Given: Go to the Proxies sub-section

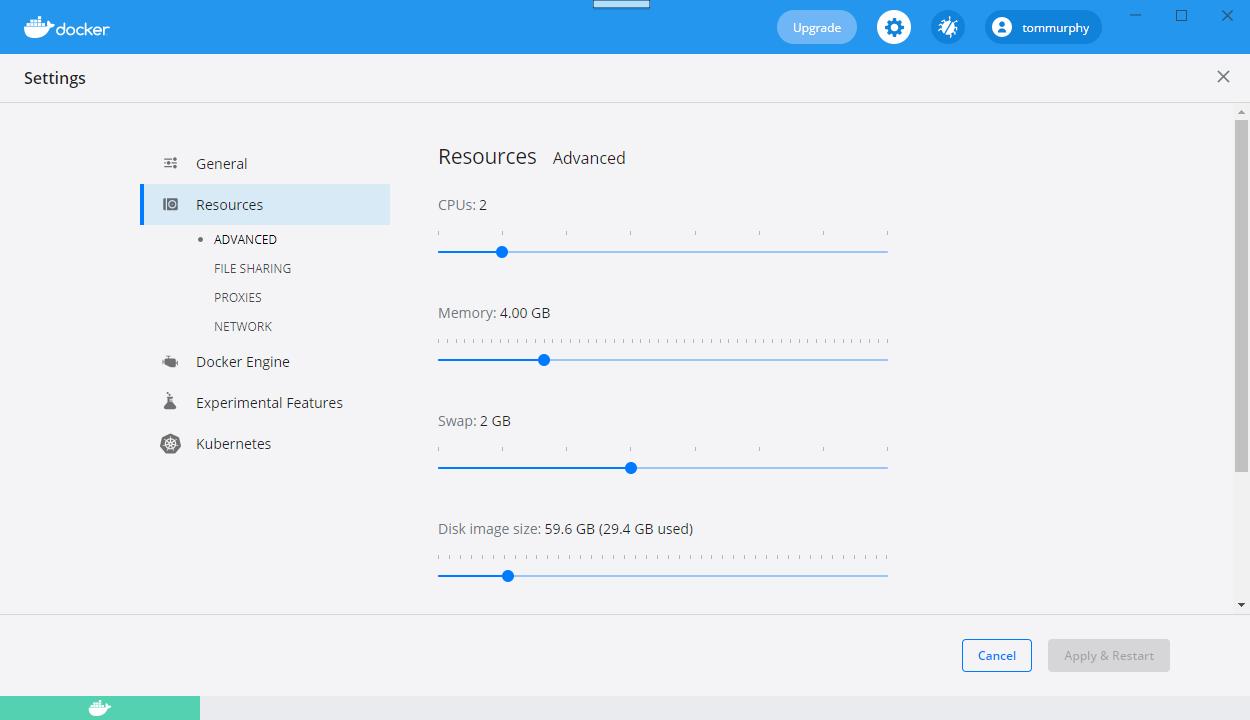Looking at the screenshot, I should 238,298.
